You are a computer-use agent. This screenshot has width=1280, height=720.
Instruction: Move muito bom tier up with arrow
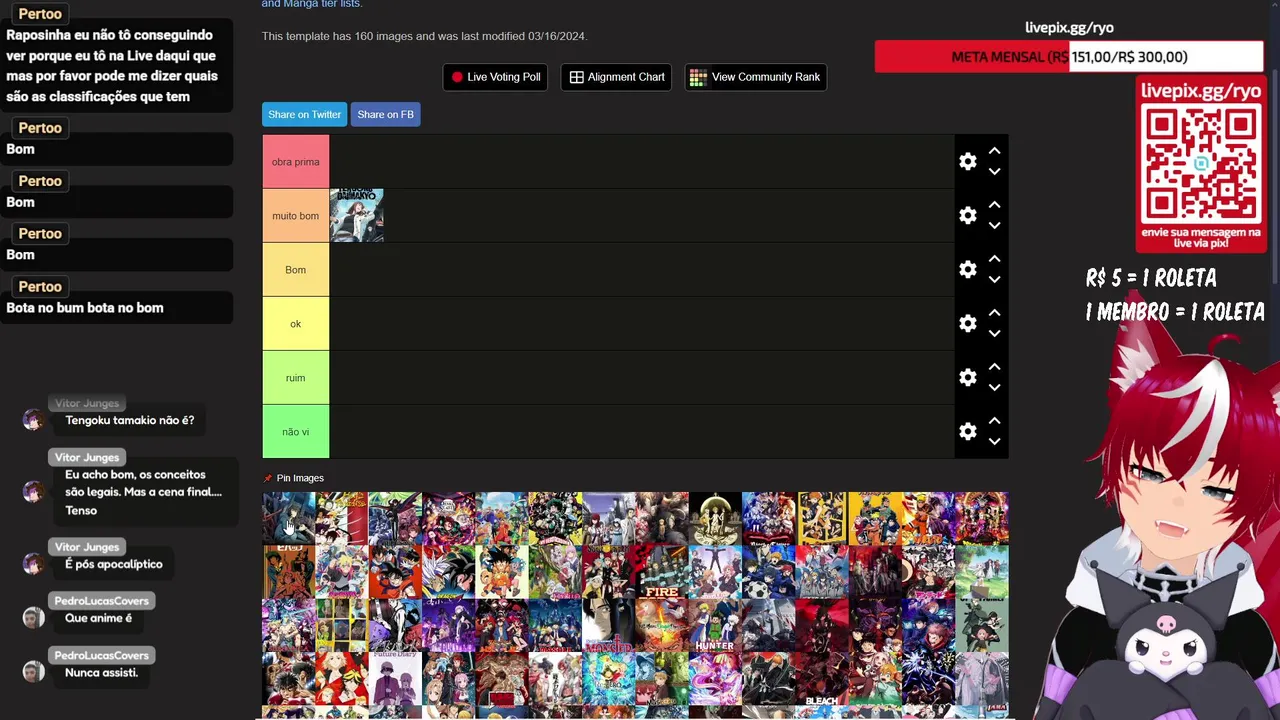click(x=994, y=205)
